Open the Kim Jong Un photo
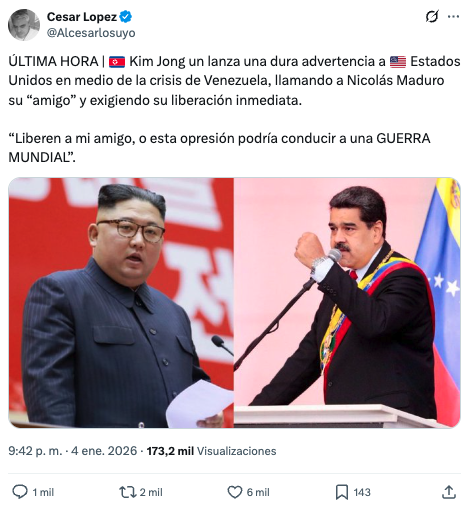The height and width of the screenshot is (509, 472). 121,303
